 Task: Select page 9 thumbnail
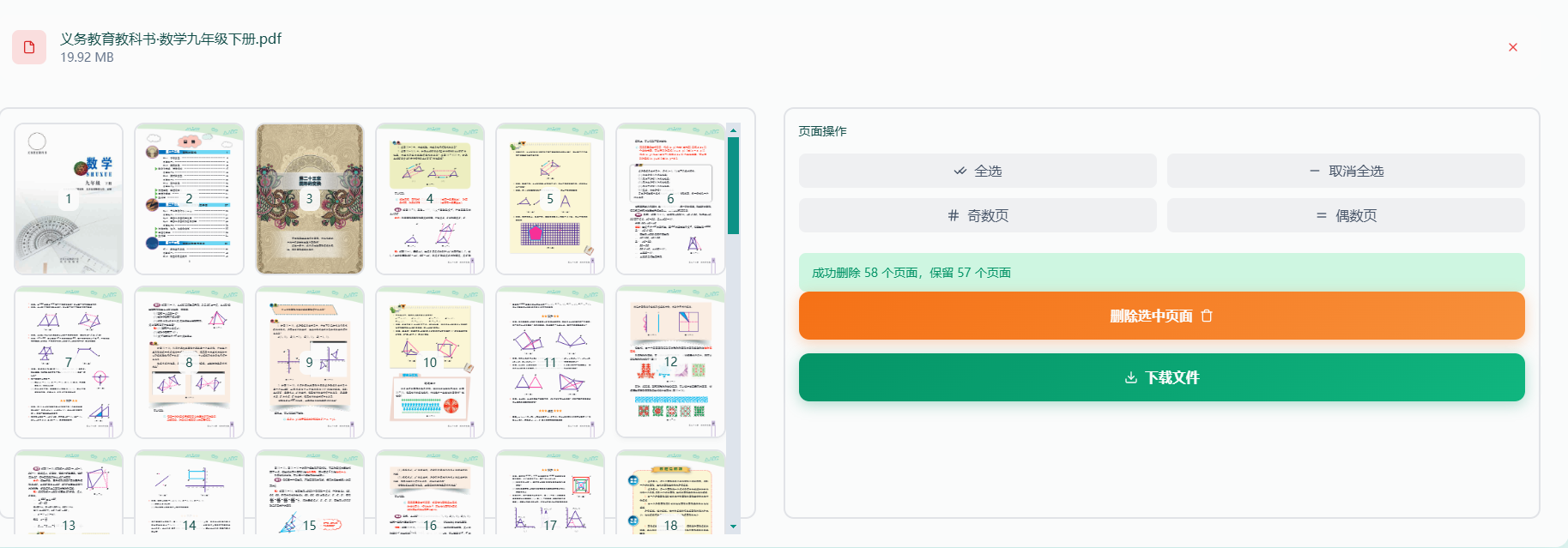coord(310,362)
